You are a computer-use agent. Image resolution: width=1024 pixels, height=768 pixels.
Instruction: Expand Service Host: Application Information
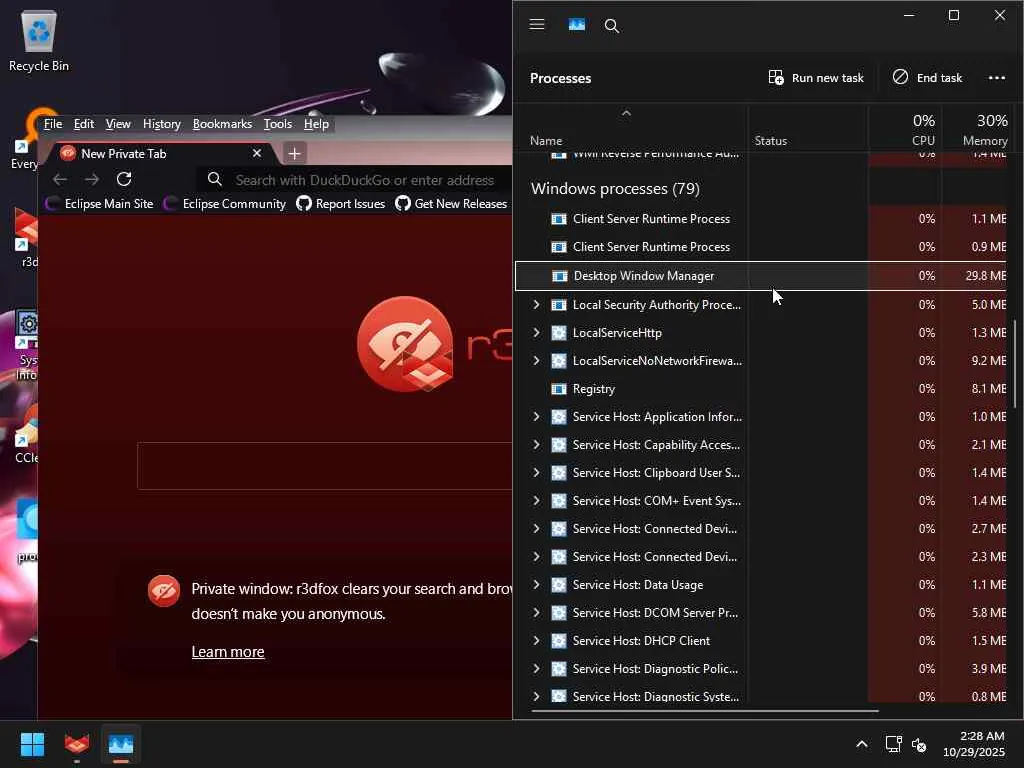pyautogui.click(x=536, y=417)
